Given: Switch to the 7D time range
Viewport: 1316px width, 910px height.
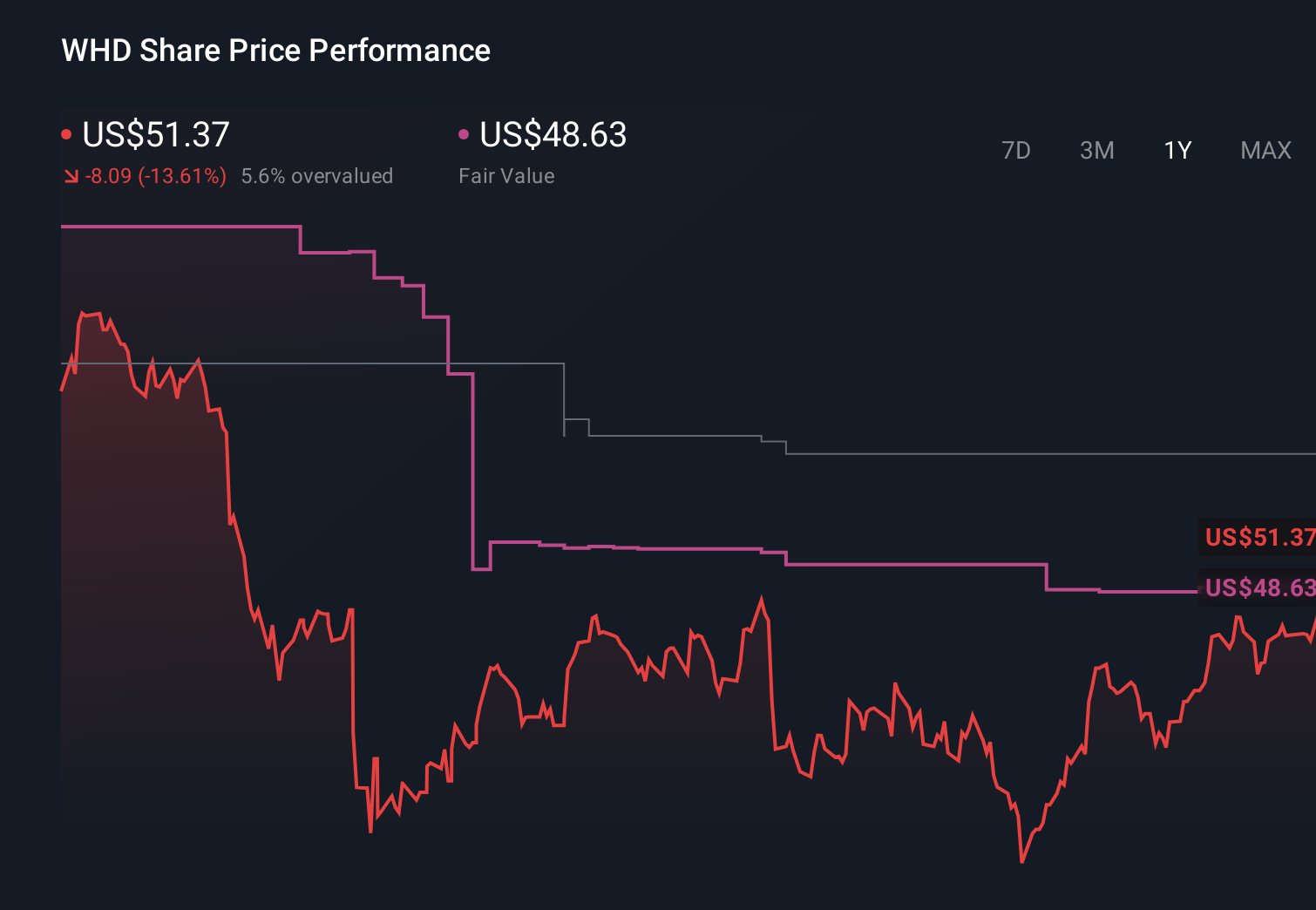Looking at the screenshot, I should click(1017, 151).
